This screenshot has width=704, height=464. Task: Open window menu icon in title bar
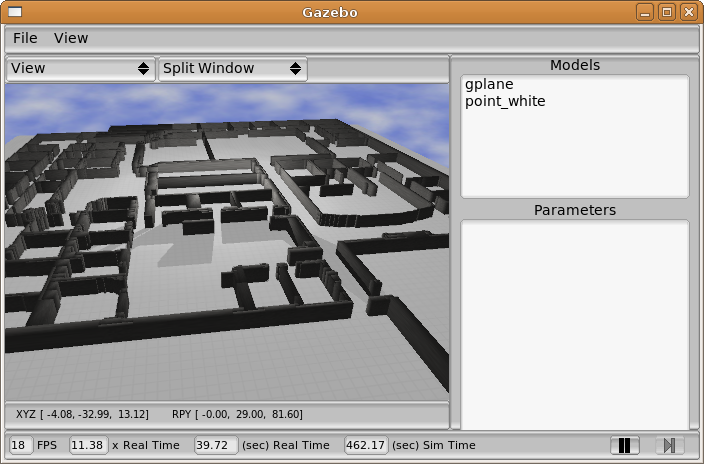pos(13,12)
